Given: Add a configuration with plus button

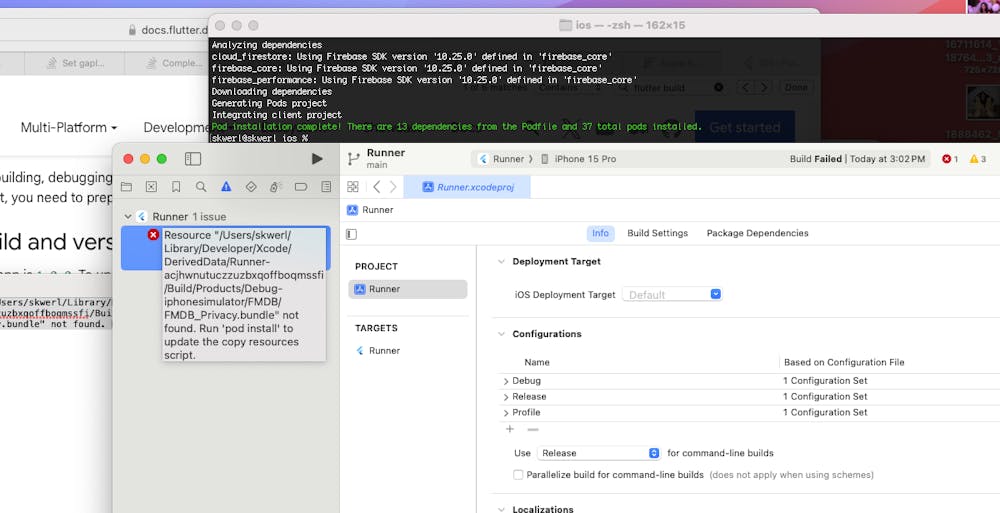Looking at the screenshot, I should [510, 429].
